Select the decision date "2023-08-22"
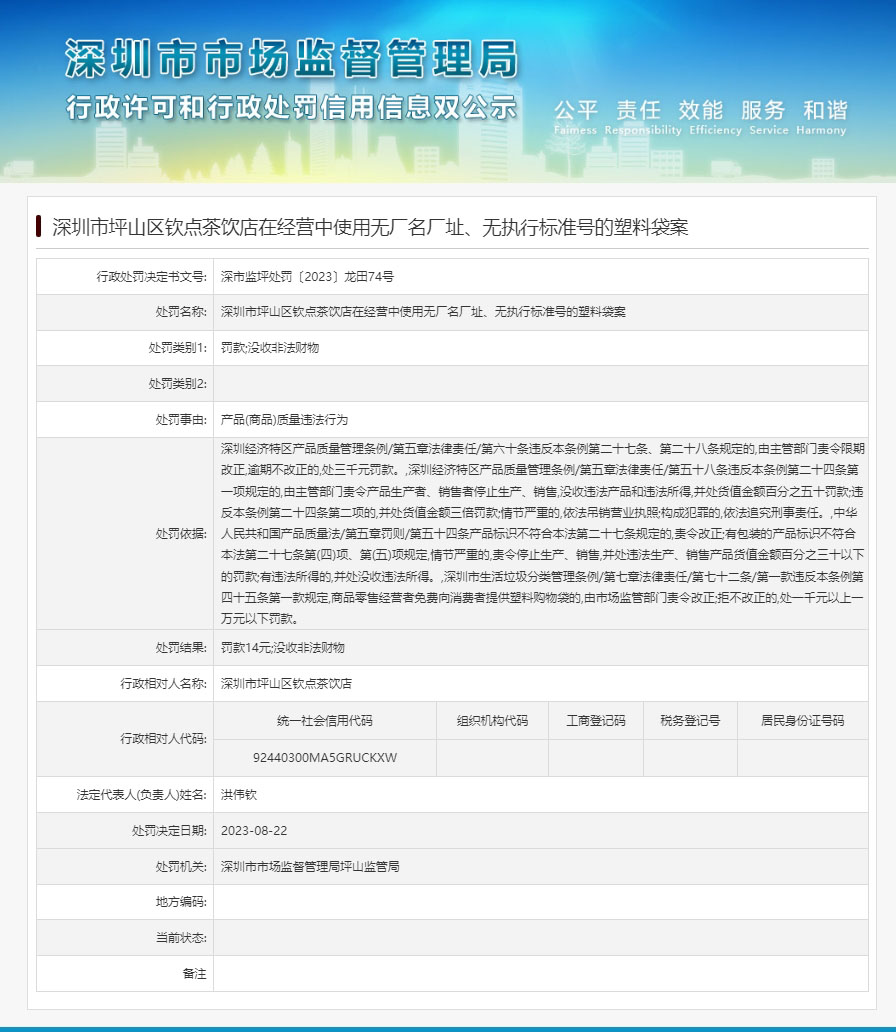896x1032 pixels. click(254, 831)
